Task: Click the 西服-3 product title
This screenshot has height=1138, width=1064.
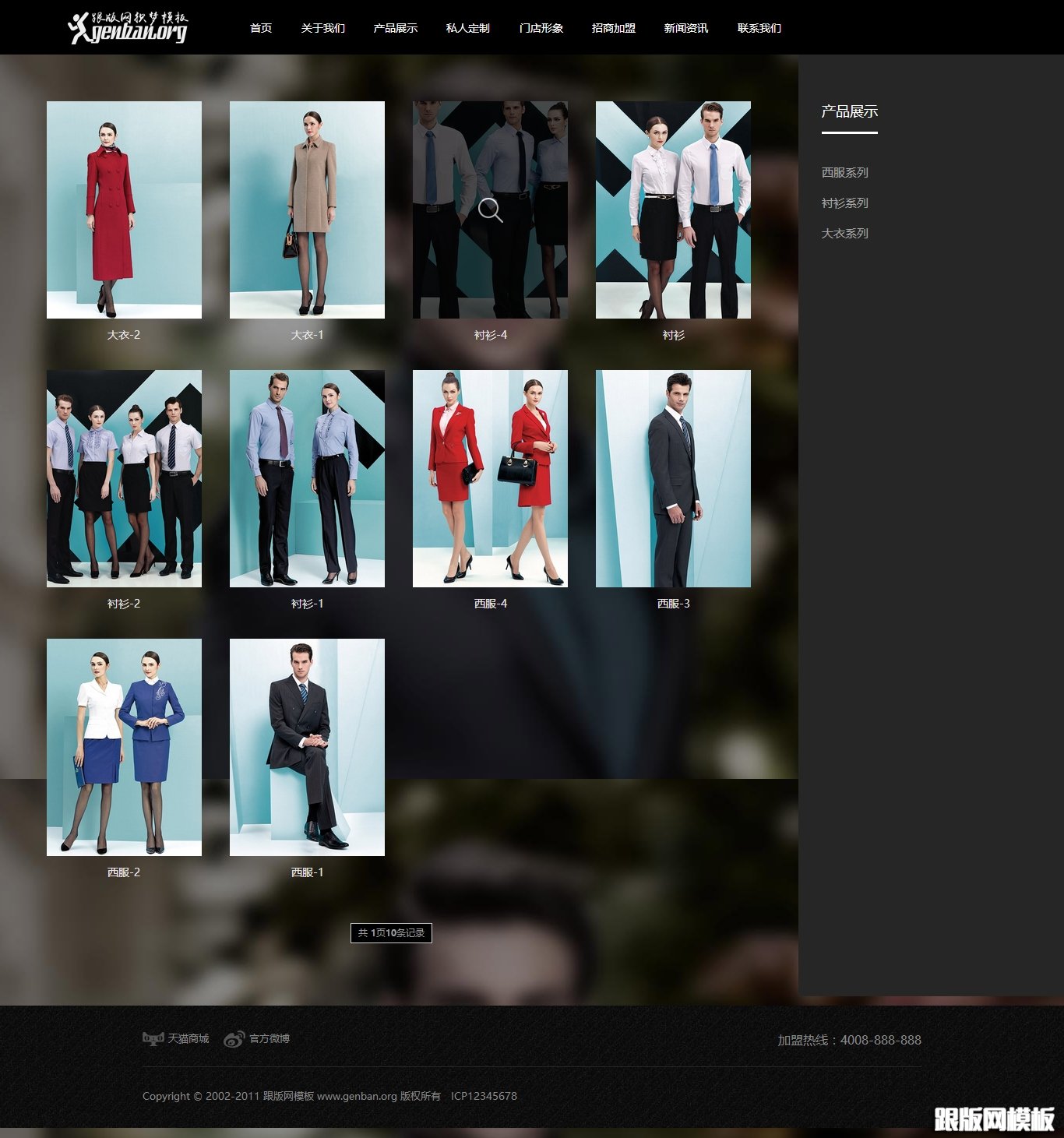Action: (x=673, y=604)
